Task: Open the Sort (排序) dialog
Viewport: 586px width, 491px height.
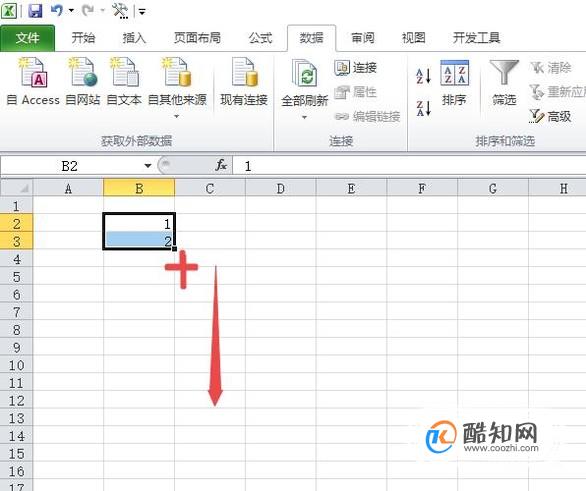Action: (x=454, y=83)
